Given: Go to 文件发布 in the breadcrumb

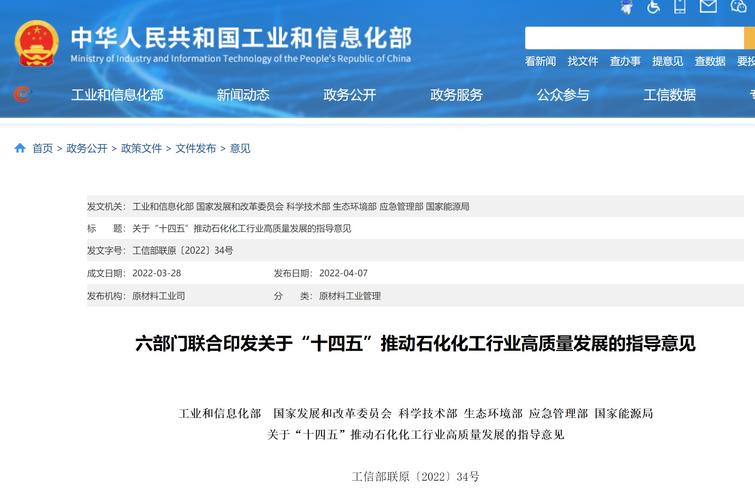Looking at the screenshot, I should pos(195,148).
